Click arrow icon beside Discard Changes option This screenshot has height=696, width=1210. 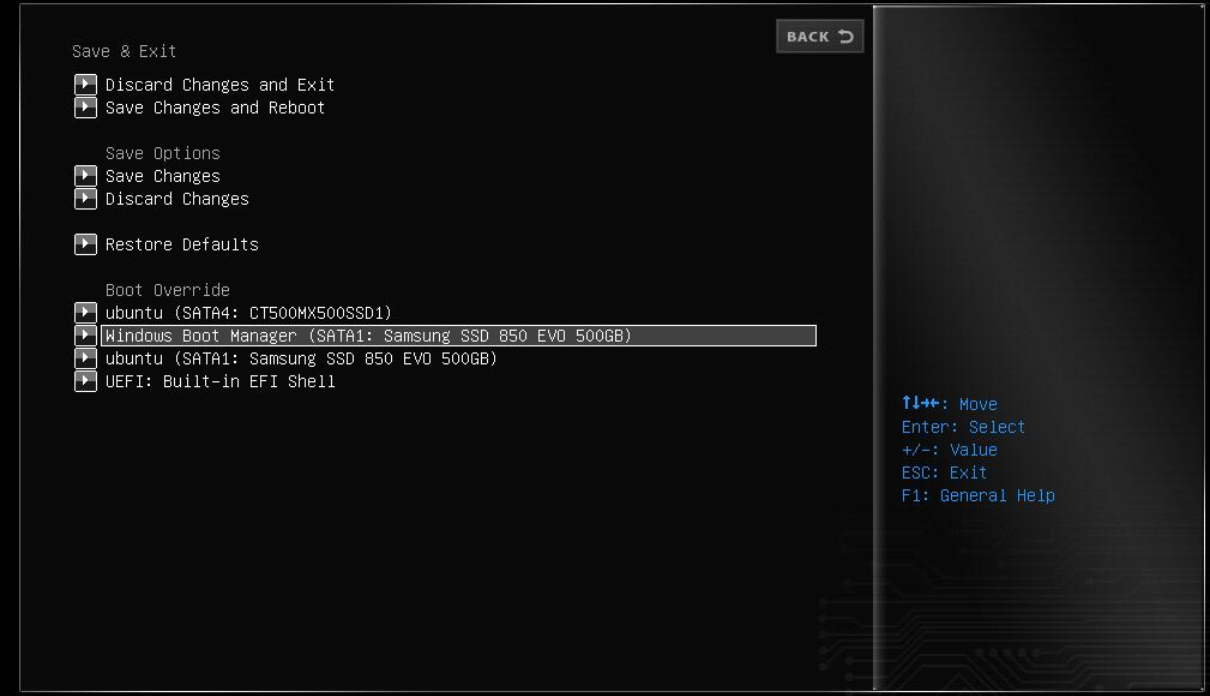tap(86, 199)
